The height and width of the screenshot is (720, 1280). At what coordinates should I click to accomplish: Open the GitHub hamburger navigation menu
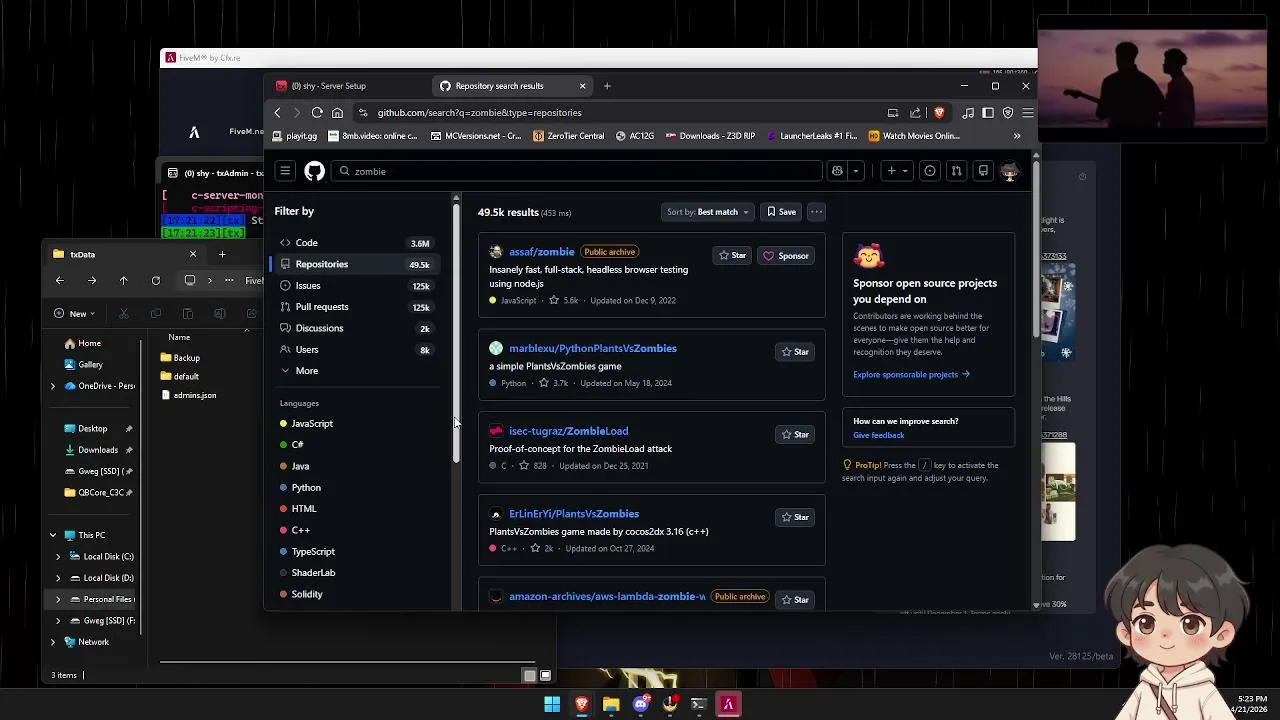coord(285,171)
